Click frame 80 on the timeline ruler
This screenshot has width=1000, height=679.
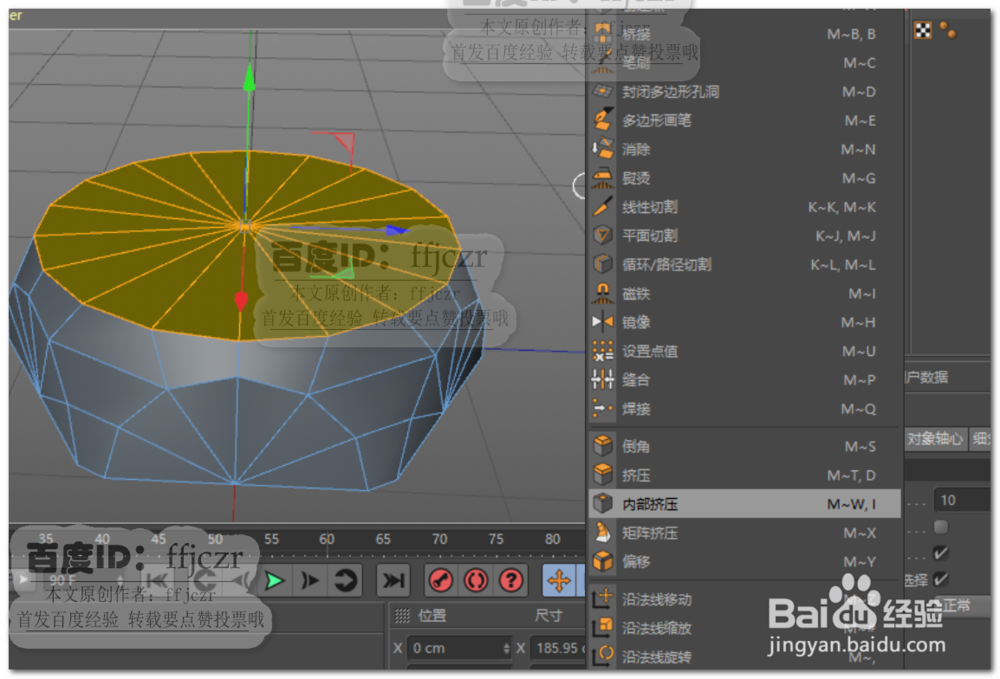coord(552,539)
